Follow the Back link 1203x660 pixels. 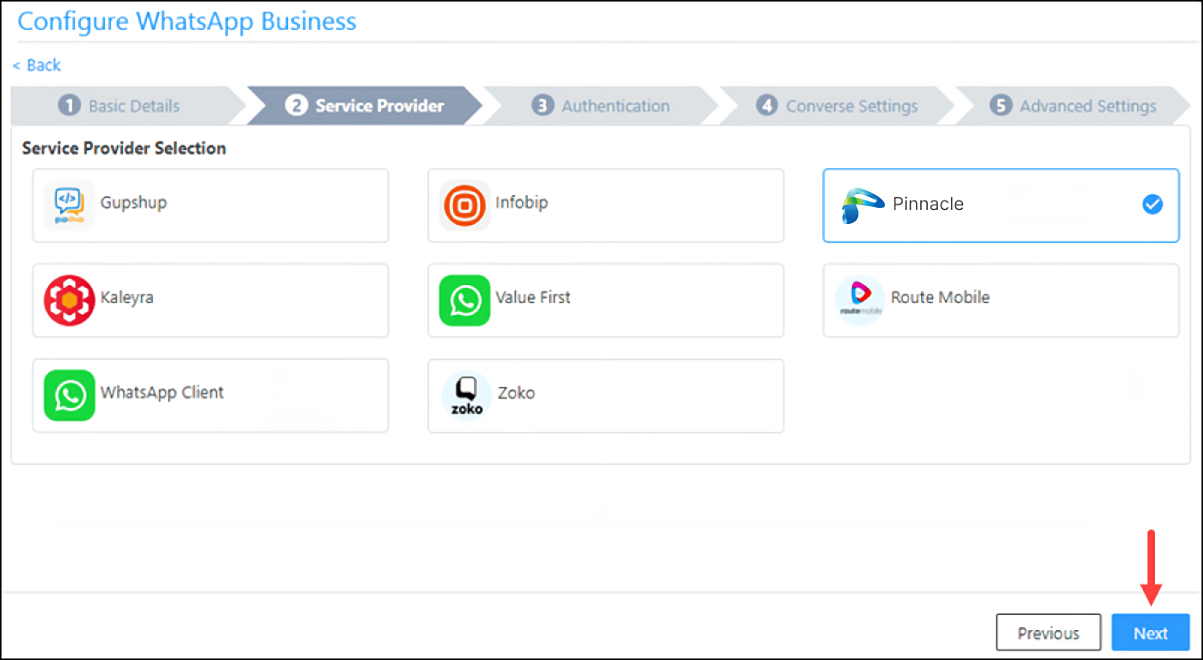click(37, 65)
